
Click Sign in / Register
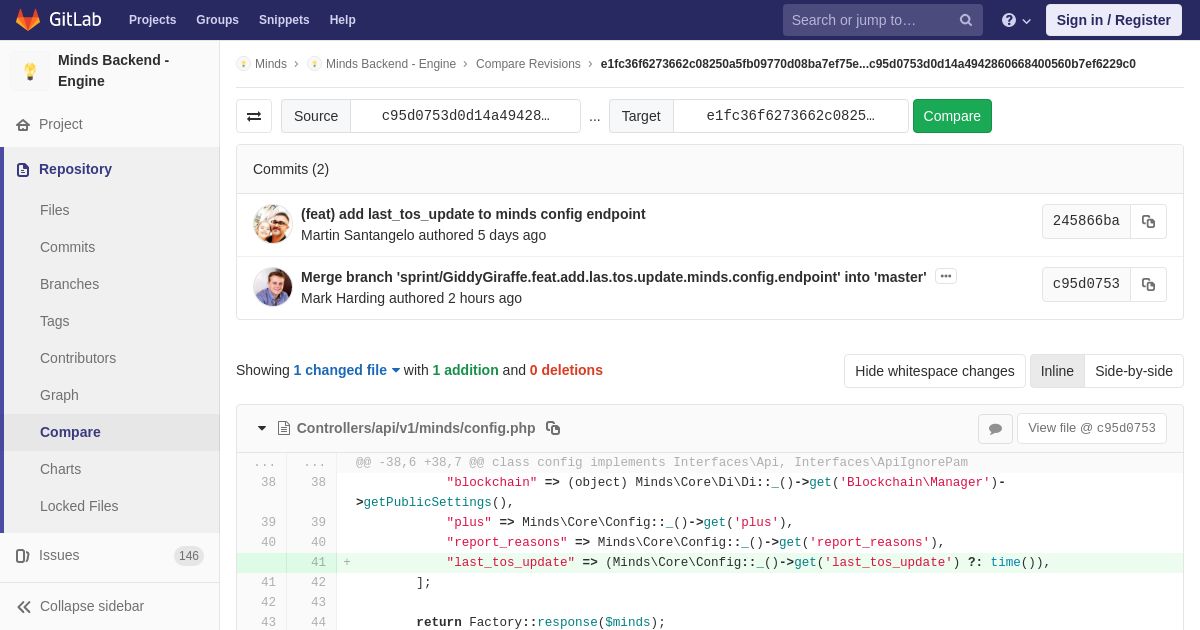tap(1114, 20)
